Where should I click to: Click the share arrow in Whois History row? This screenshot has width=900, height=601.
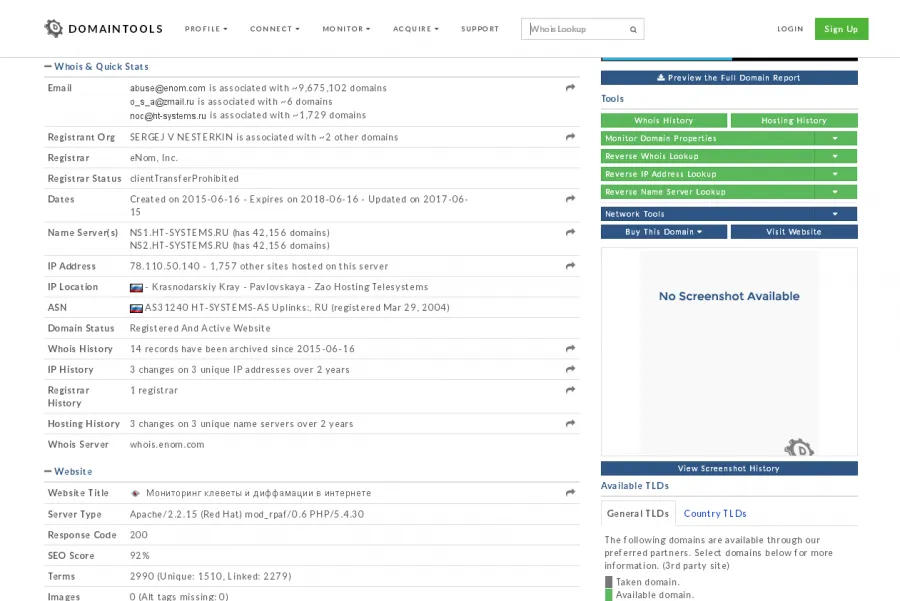(570, 348)
